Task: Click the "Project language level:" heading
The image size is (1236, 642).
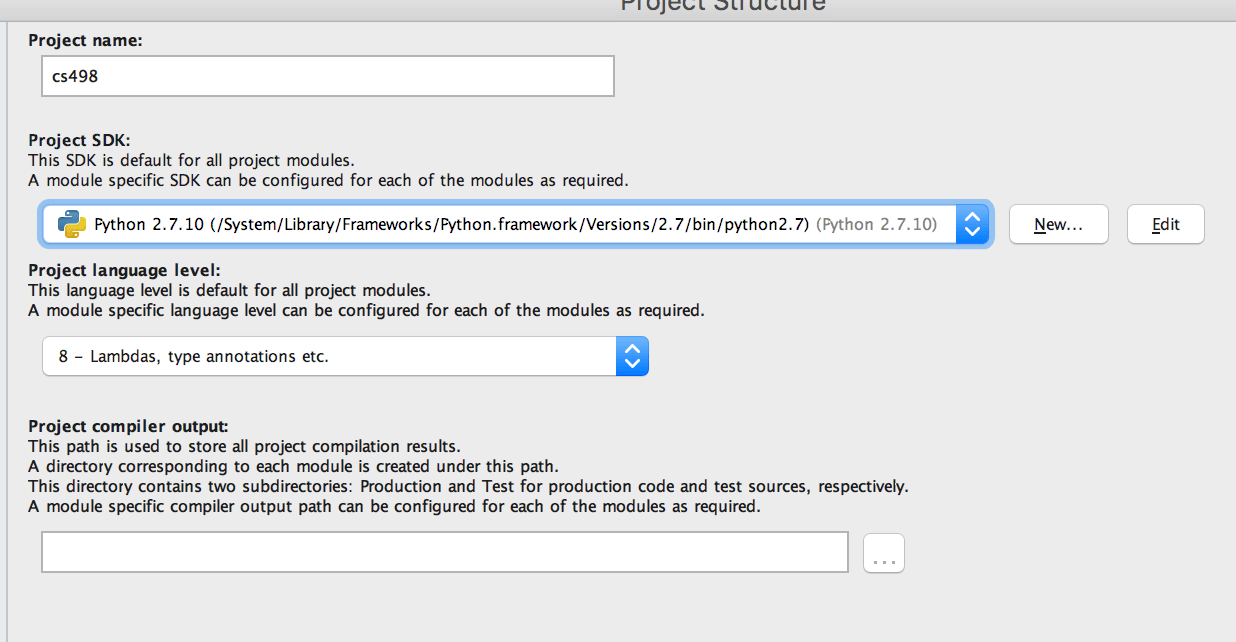Action: pos(124,270)
